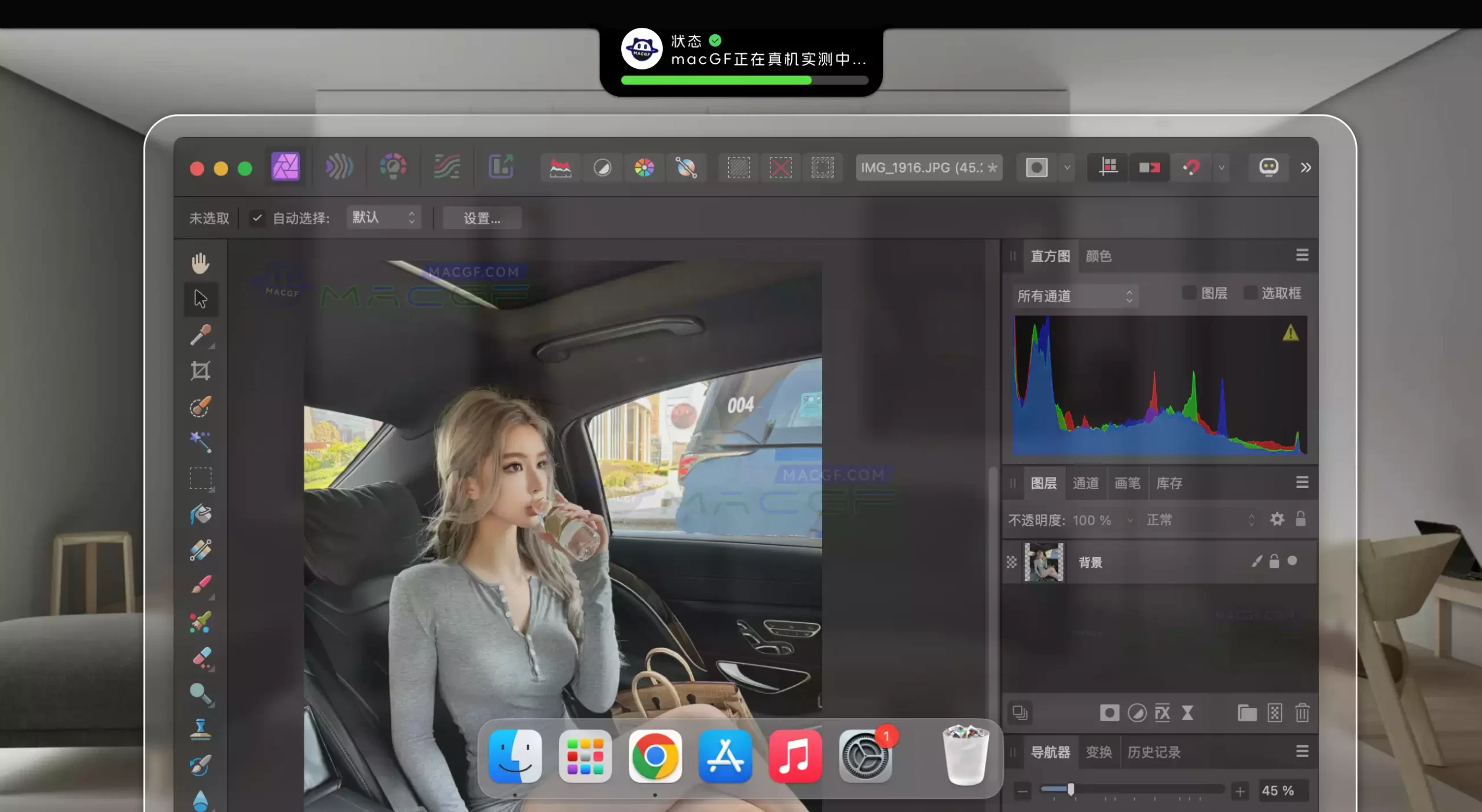
Task: Toggle the lock on the 背景 layer
Action: click(x=1273, y=562)
